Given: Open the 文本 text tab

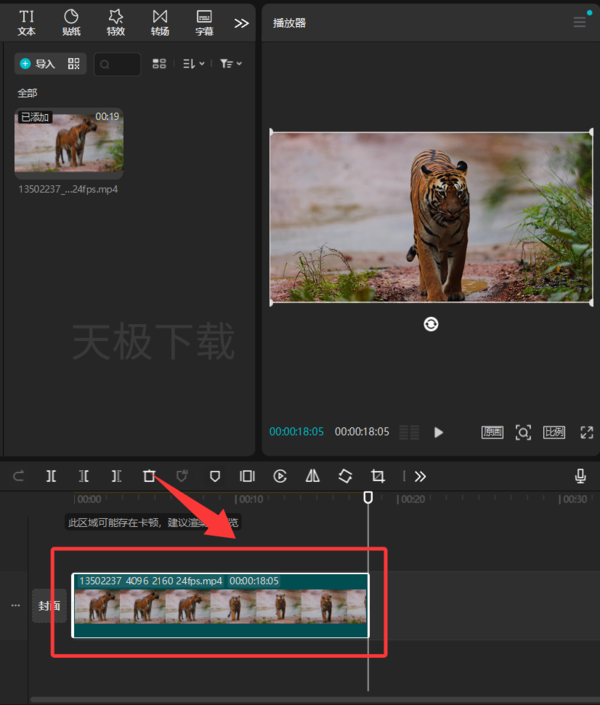Looking at the screenshot, I should [27, 23].
